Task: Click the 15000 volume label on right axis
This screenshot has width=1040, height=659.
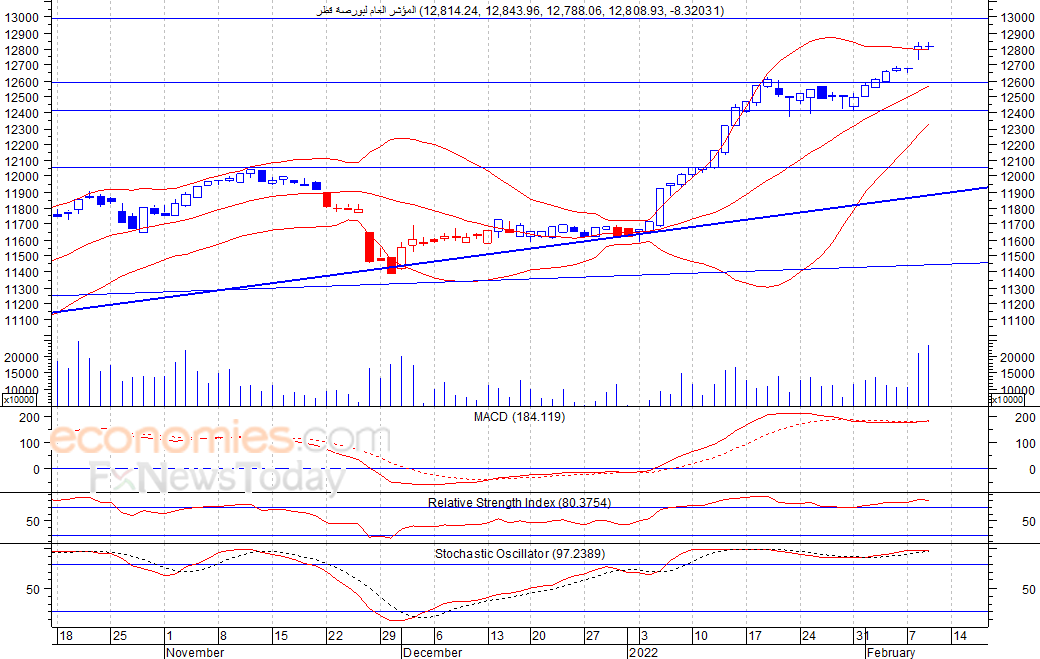Action: (1017, 374)
